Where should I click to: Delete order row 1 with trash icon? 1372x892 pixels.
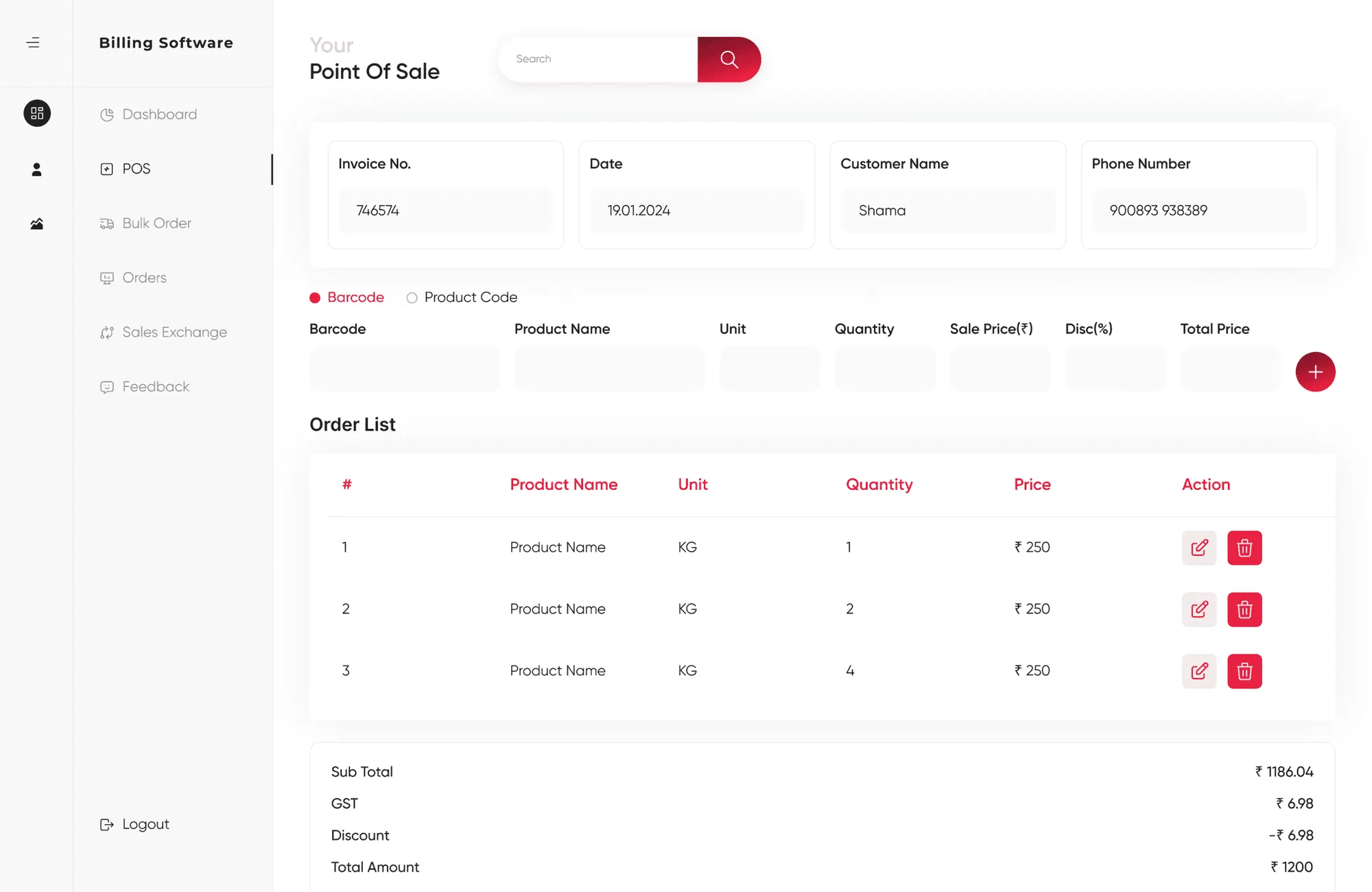point(1244,548)
